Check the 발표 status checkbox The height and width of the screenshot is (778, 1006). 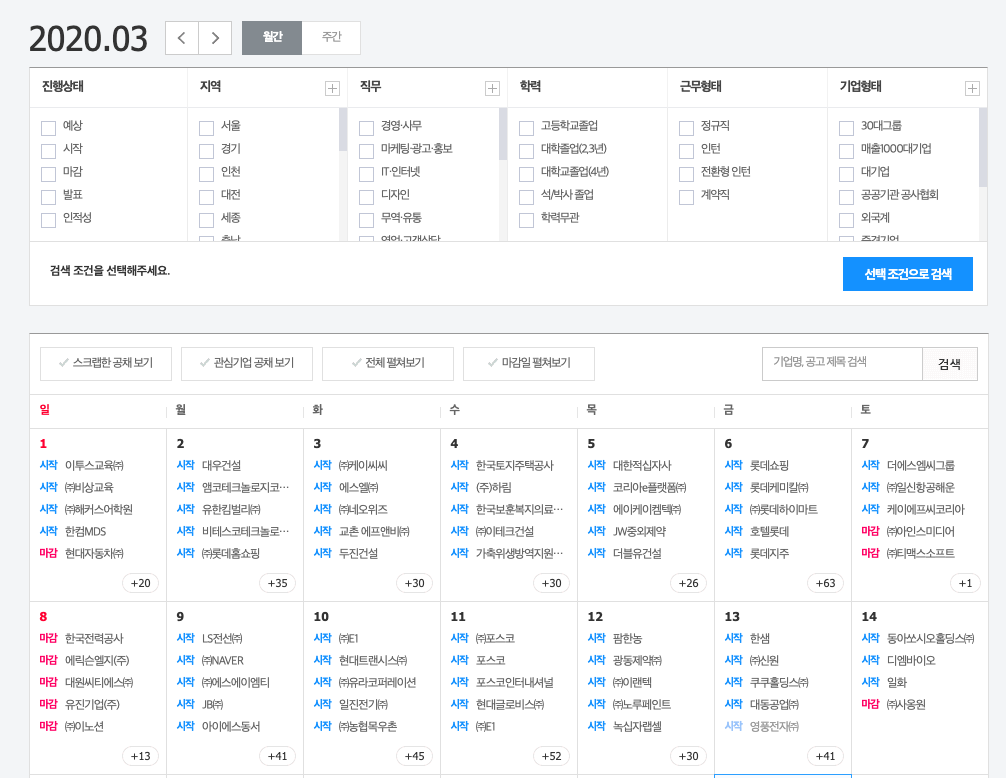point(48,198)
